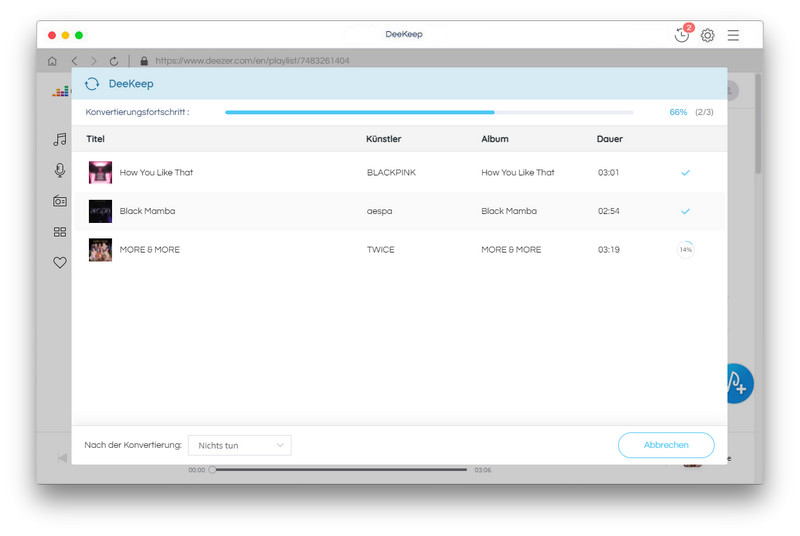Screen dimensions: 800x536
Task: Click the (2/3) conversion count
Action: click(x=704, y=112)
